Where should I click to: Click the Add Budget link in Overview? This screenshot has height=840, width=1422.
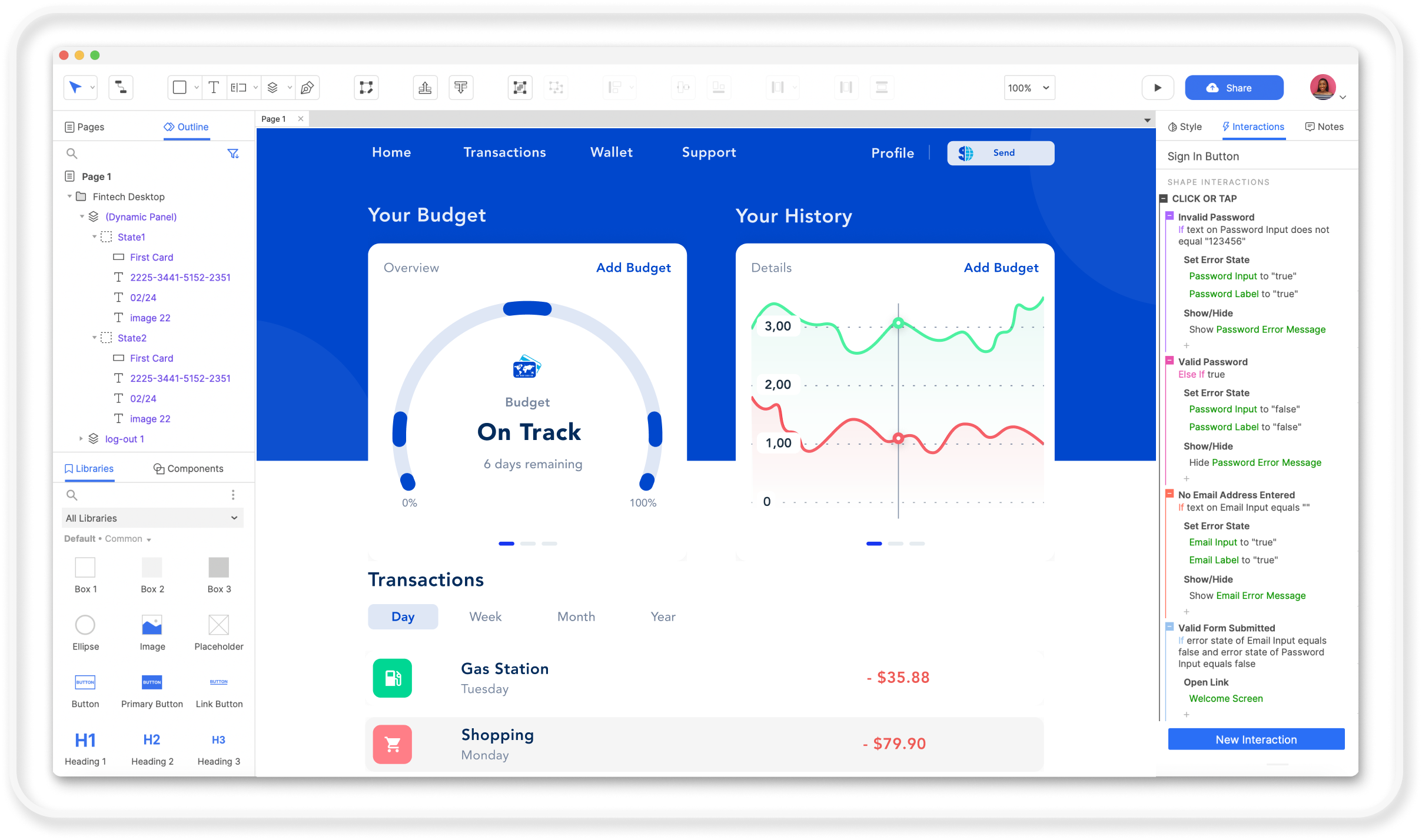[633, 267]
